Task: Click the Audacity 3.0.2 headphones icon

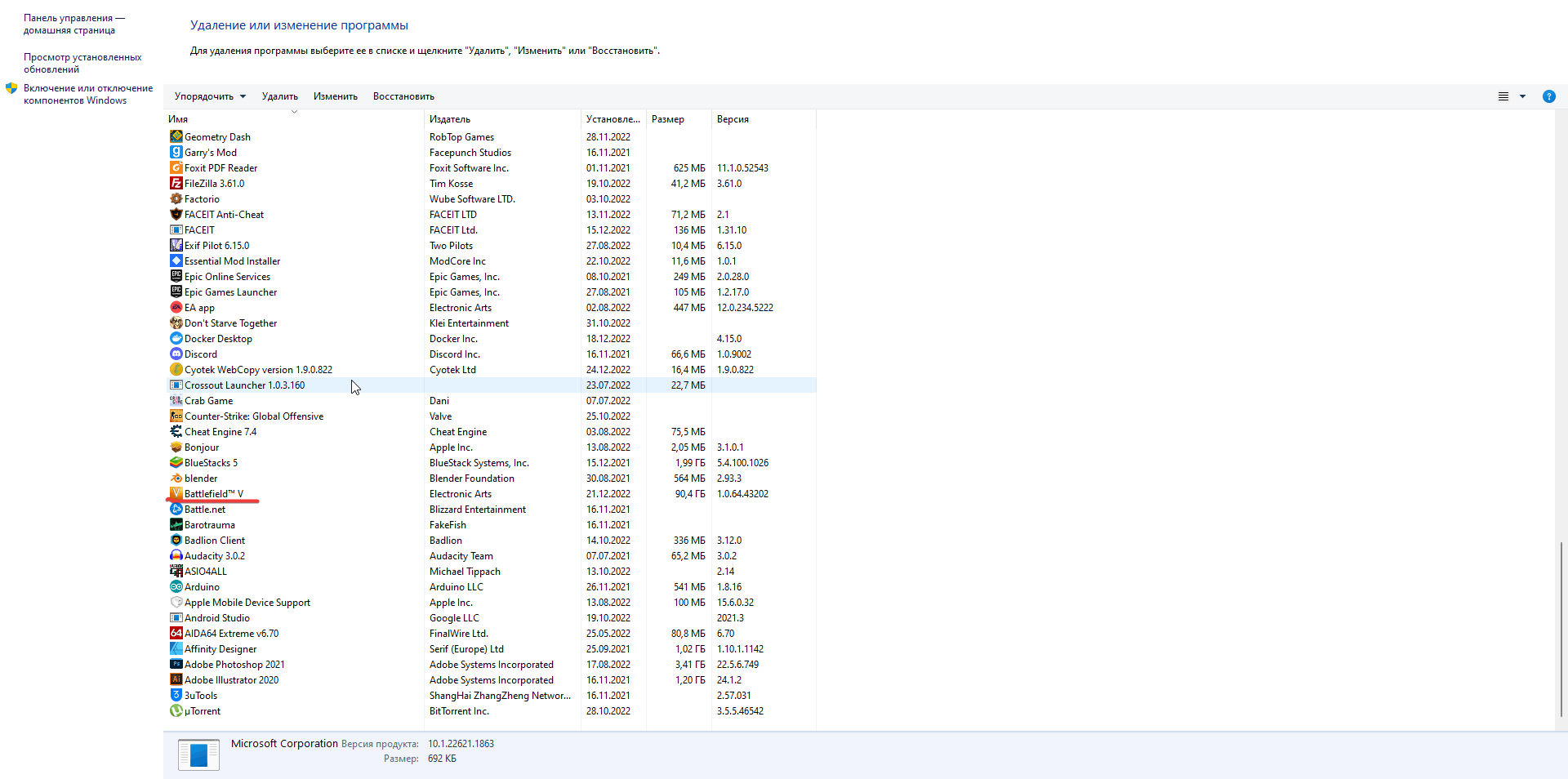Action: (176, 555)
